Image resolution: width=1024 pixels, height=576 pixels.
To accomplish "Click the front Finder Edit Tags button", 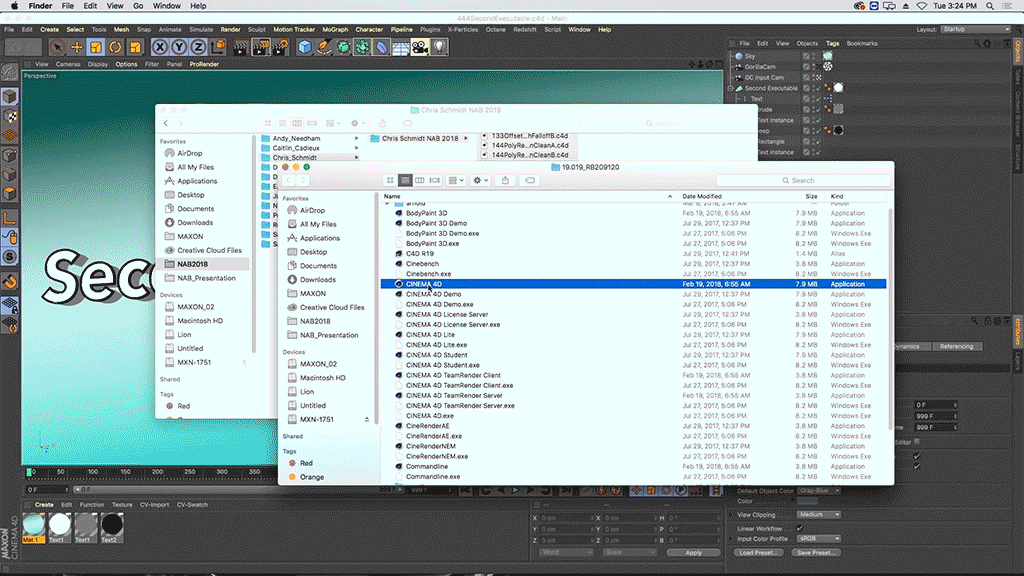I will (x=530, y=180).
